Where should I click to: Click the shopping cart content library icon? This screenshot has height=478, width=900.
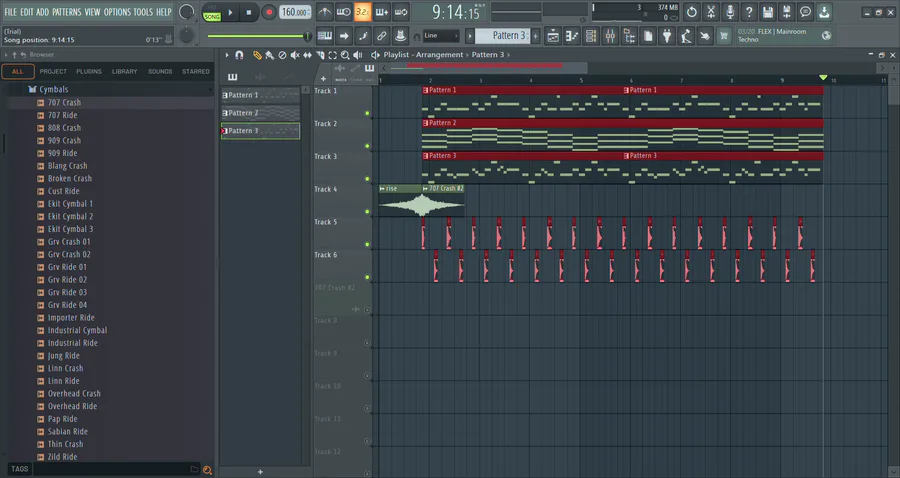723,36
